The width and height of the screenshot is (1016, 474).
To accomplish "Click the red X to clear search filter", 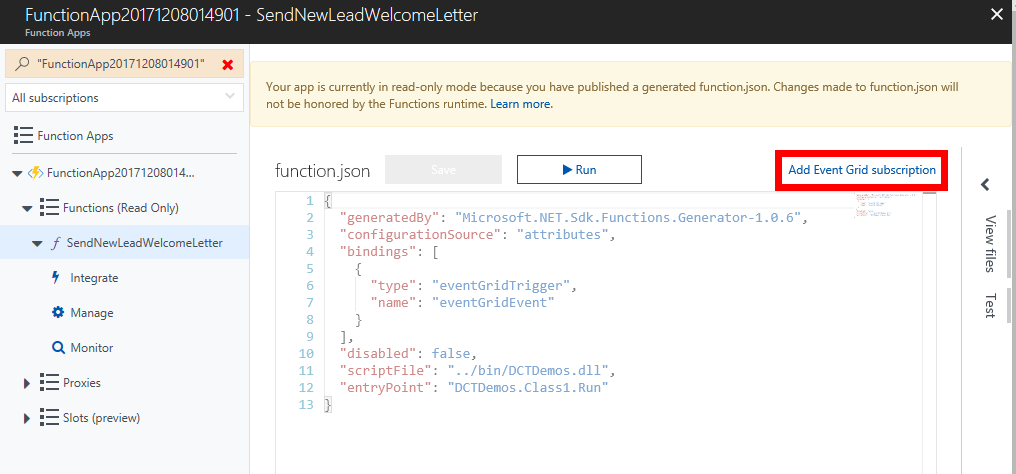I will [x=228, y=64].
